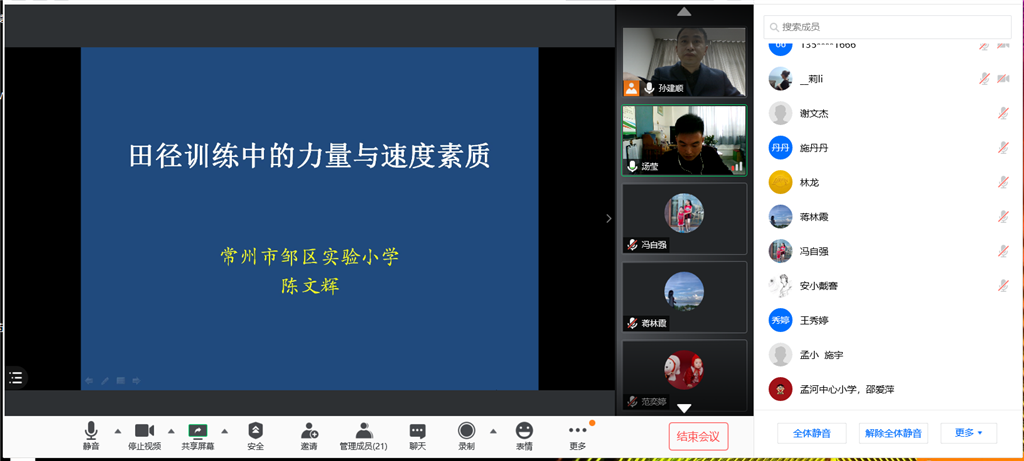Viewport: 1024px width, 461px height.
Task: Click the 静音 microphone icon
Action: point(91,431)
